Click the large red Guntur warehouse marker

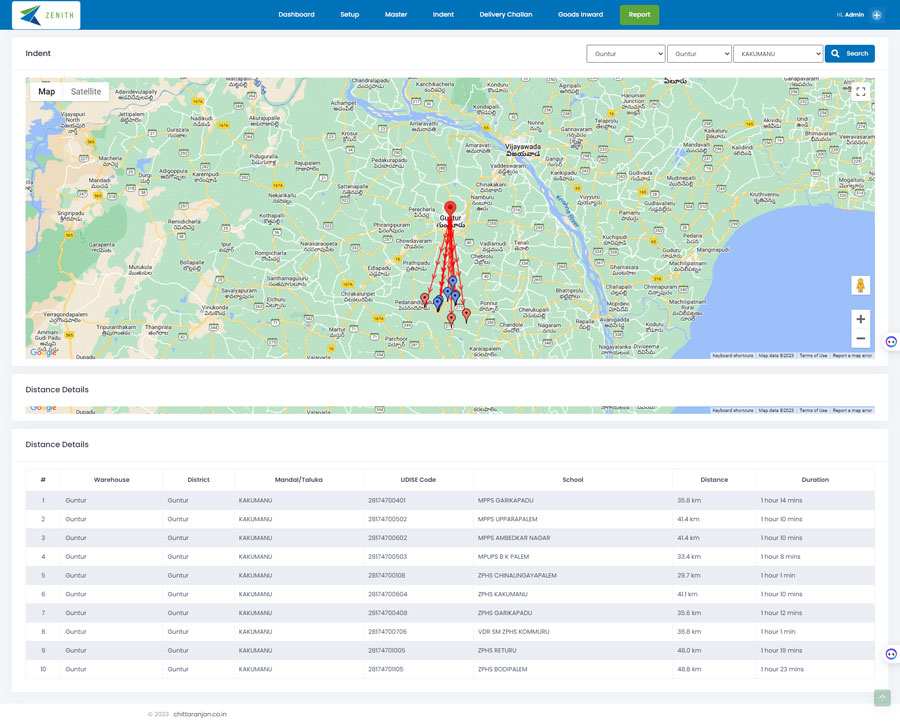(x=451, y=209)
